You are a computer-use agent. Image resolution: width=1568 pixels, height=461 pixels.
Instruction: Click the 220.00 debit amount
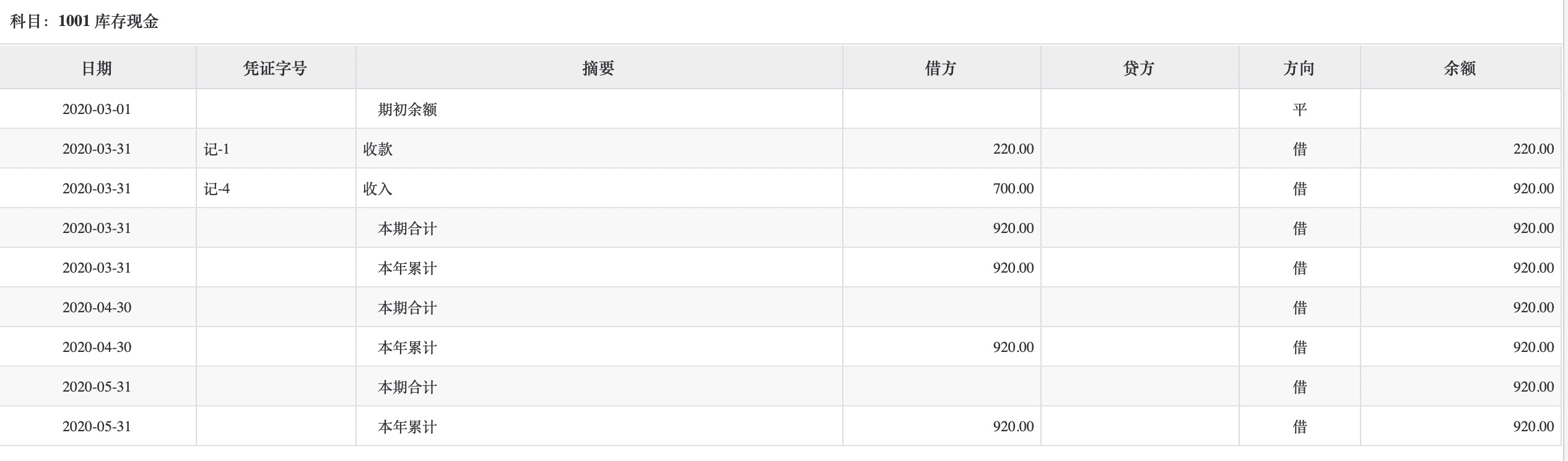[x=1013, y=149]
